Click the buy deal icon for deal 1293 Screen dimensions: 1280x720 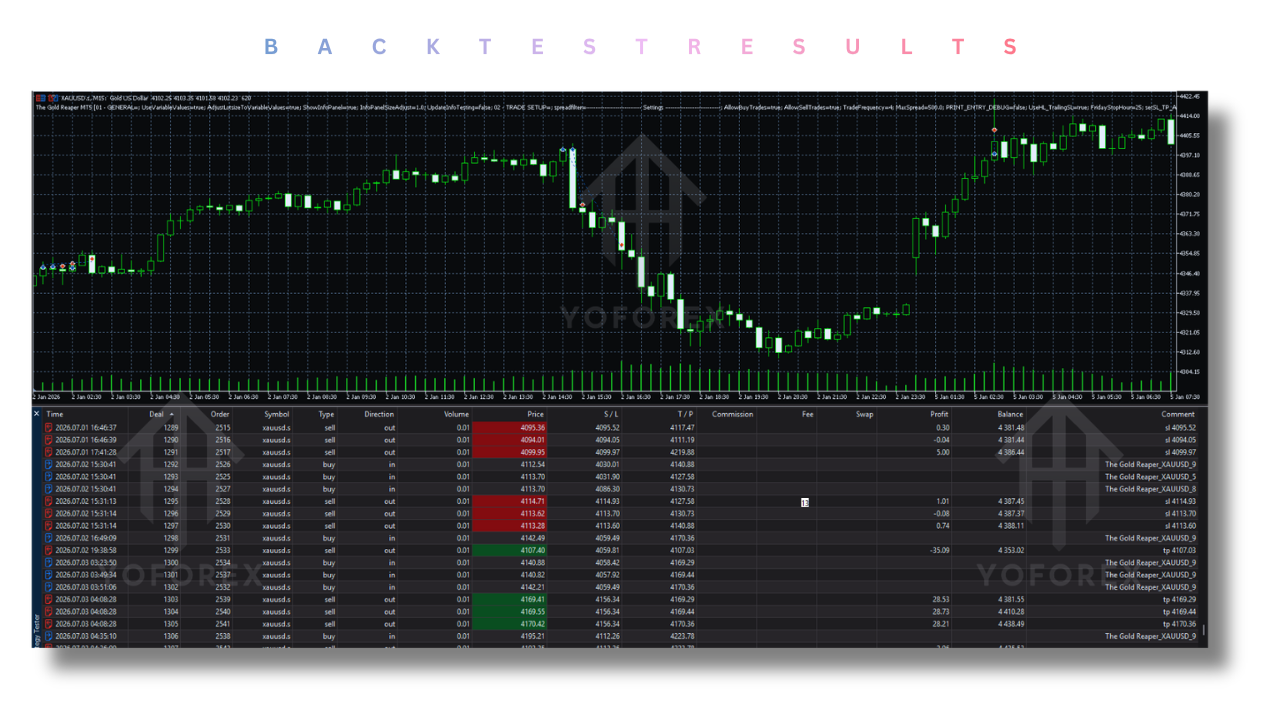49,477
